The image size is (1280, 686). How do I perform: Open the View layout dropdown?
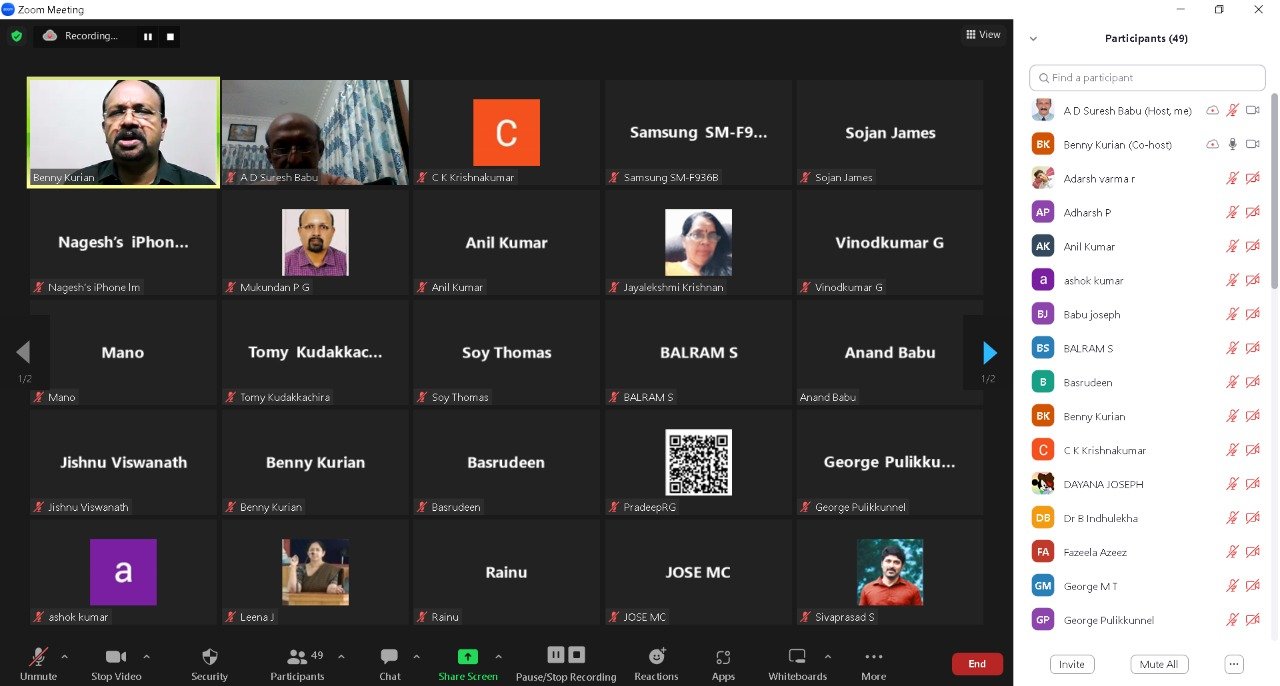click(x=983, y=35)
